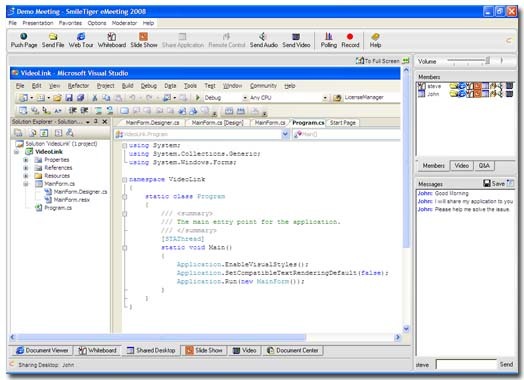Expand the References tree node

(26, 168)
